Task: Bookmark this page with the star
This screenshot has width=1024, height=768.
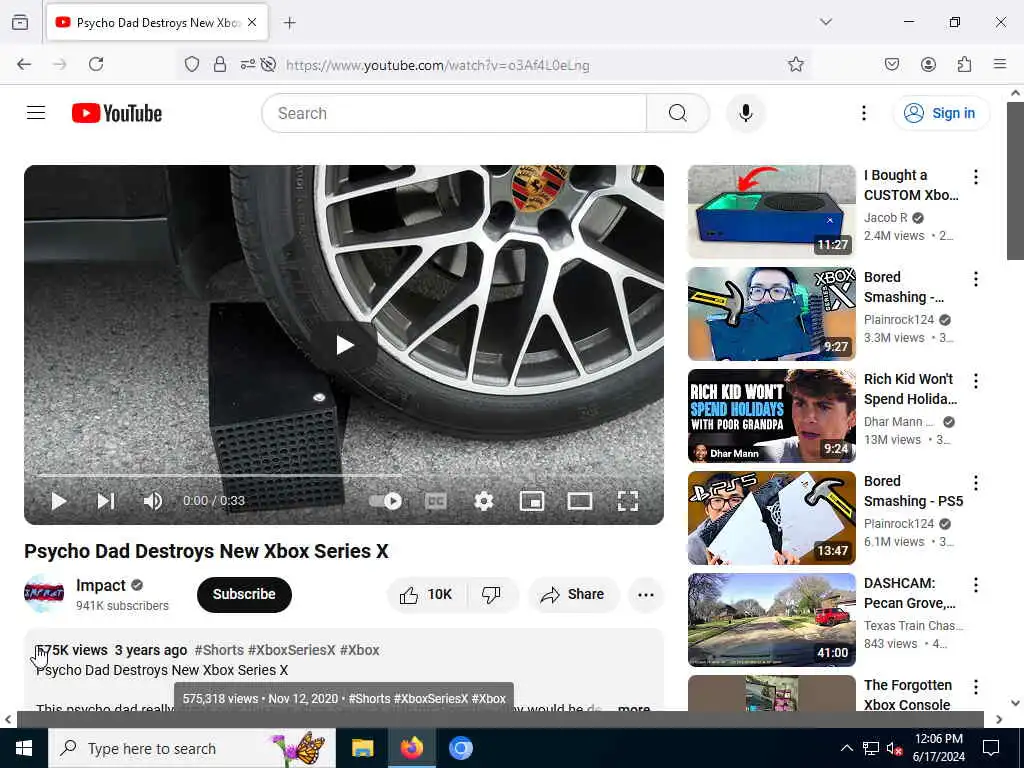Action: tap(795, 64)
